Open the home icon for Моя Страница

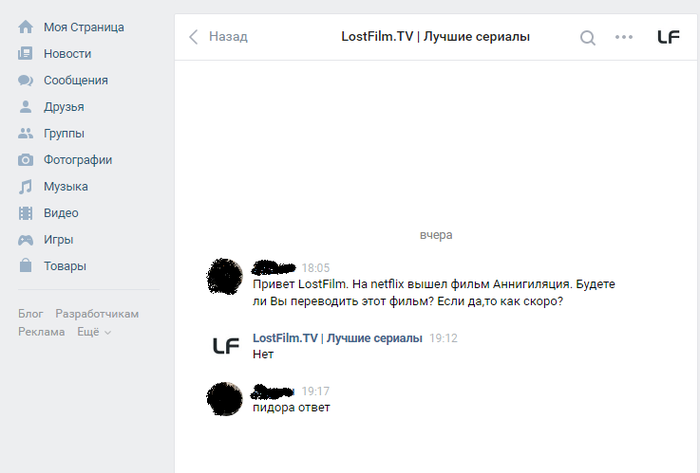[x=25, y=27]
